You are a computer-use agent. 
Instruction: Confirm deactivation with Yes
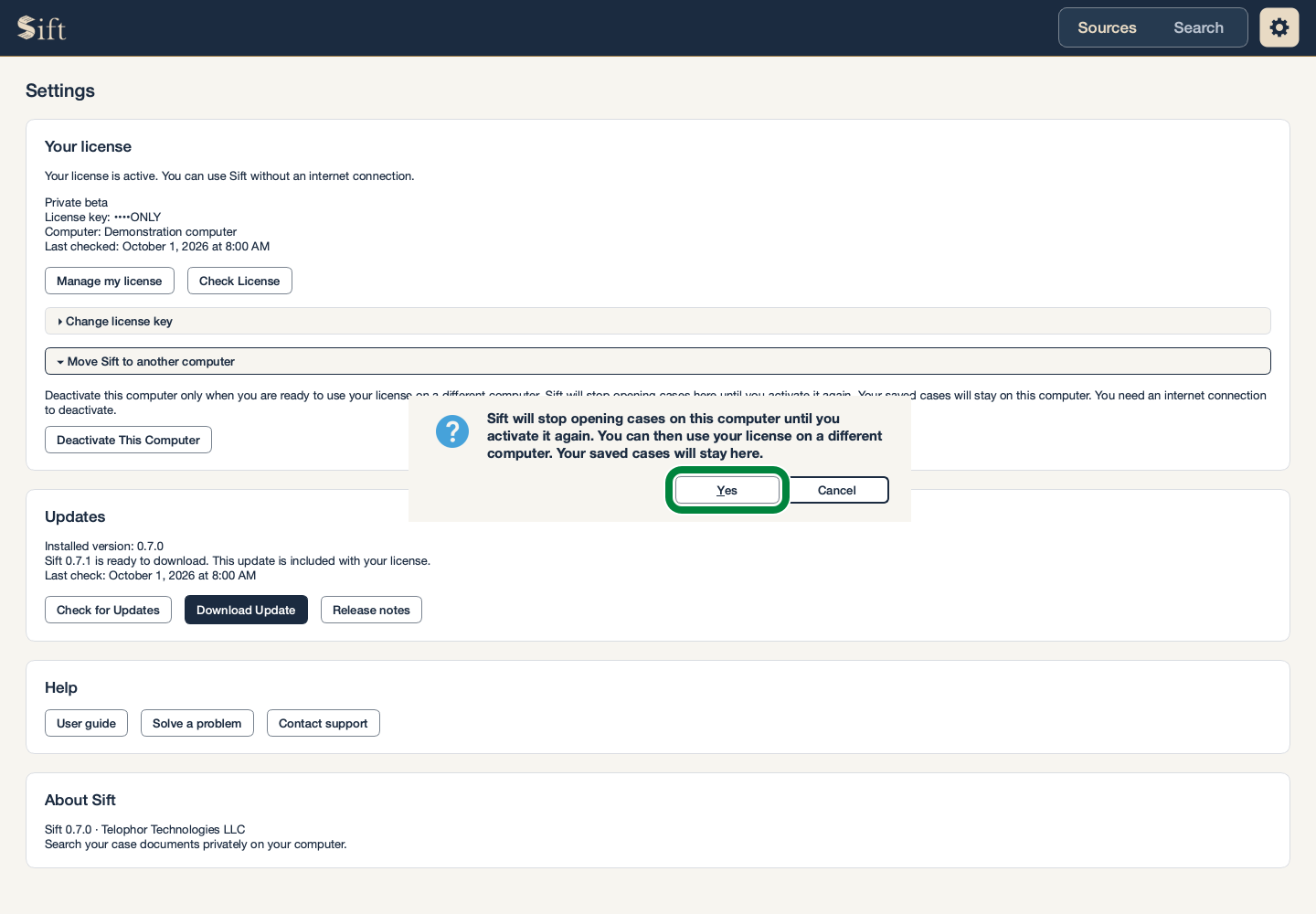tap(727, 490)
